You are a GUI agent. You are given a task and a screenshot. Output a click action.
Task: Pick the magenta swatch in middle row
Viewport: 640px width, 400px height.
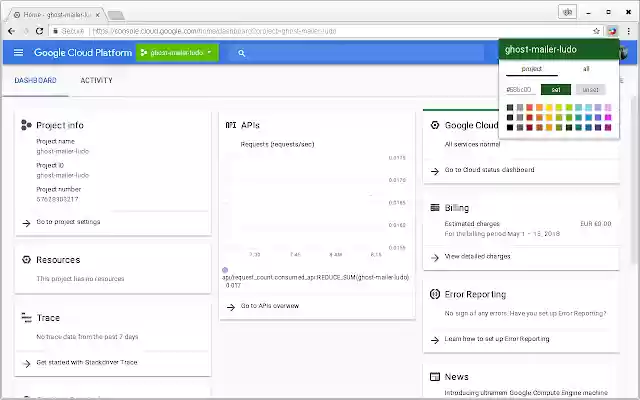(608, 117)
